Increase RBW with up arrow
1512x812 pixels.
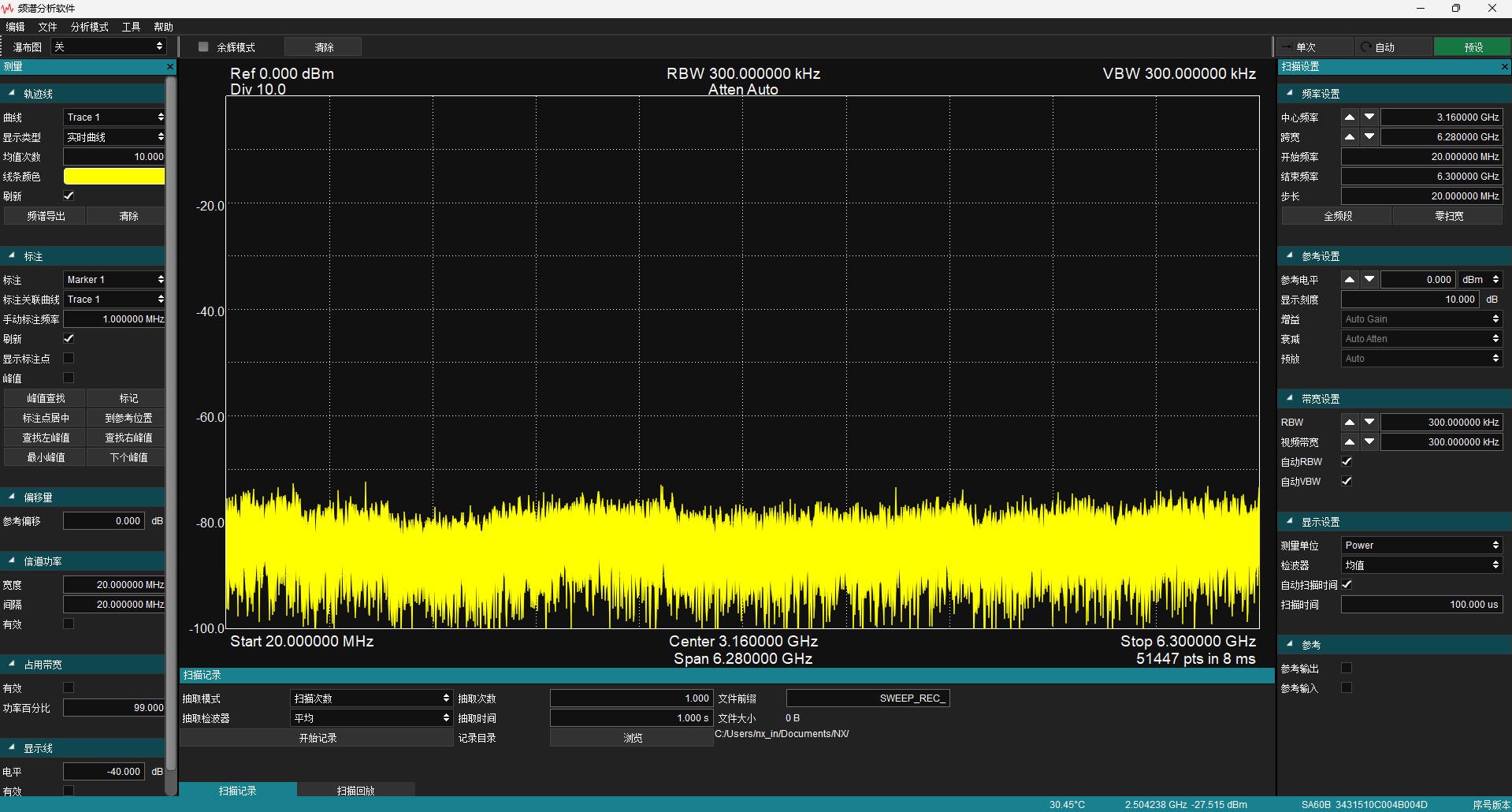(1350, 422)
